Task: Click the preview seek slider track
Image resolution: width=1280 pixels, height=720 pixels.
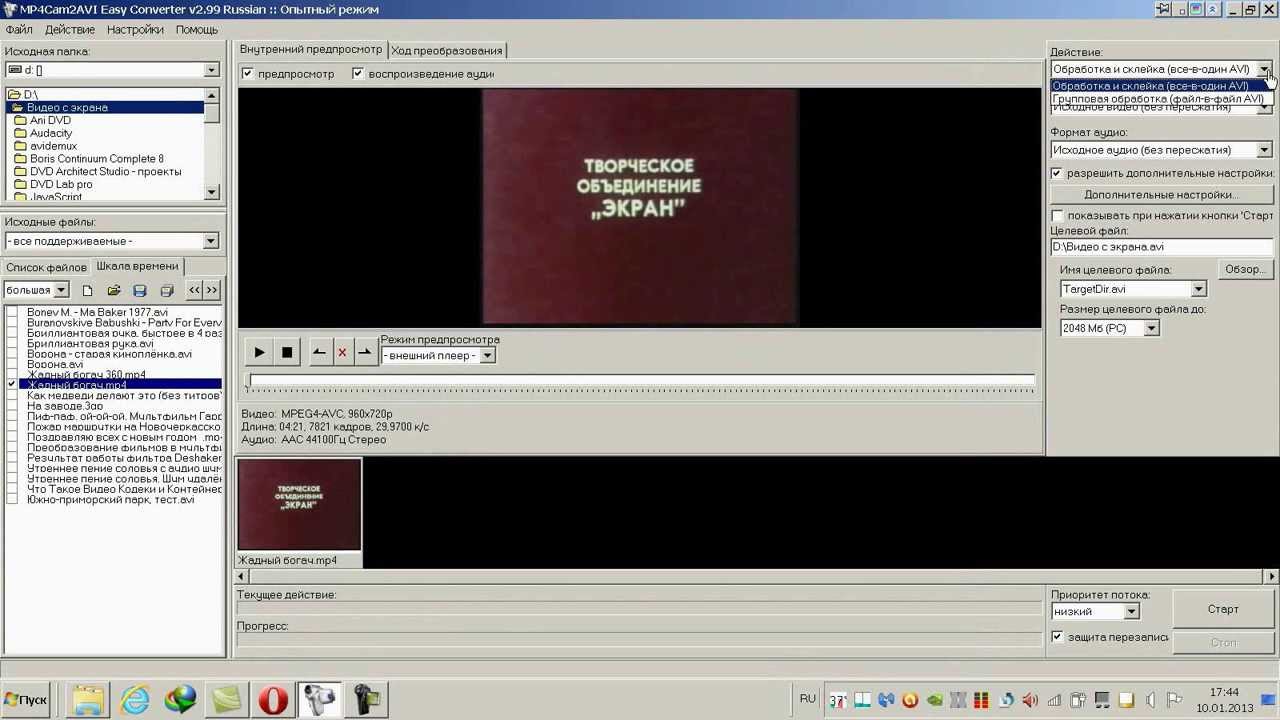Action: (x=640, y=381)
